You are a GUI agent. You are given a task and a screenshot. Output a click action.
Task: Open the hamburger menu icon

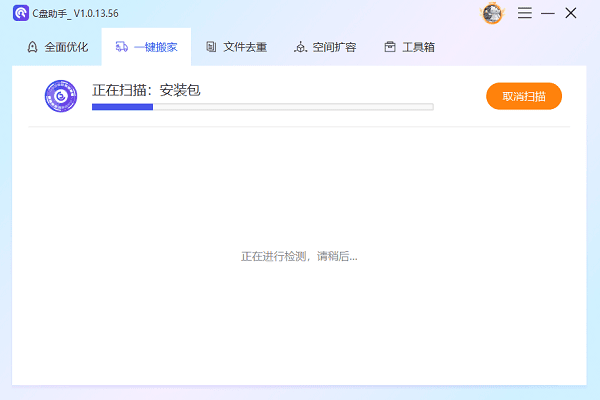coord(525,13)
